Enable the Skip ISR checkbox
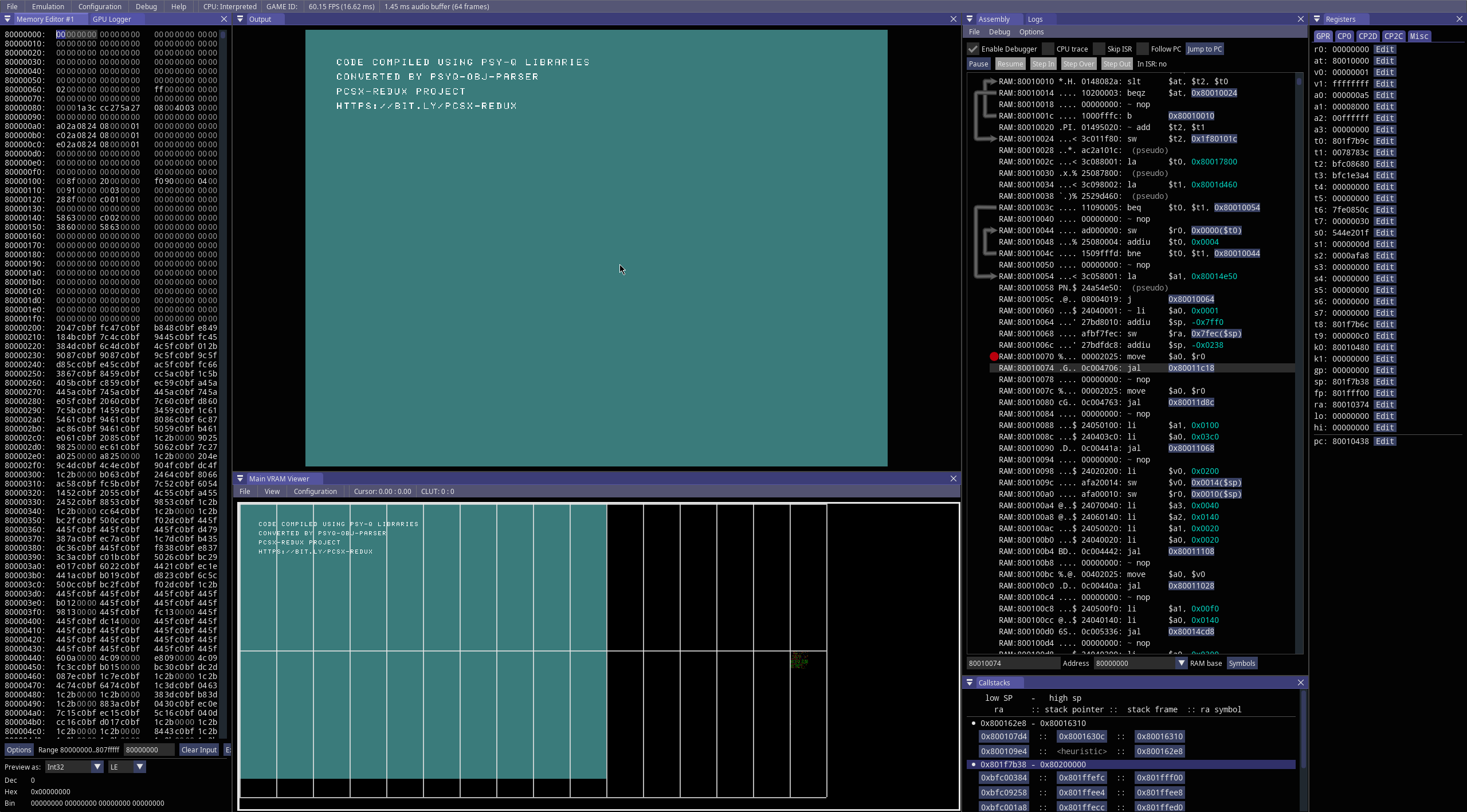The width and height of the screenshot is (1467, 812). tap(1099, 49)
